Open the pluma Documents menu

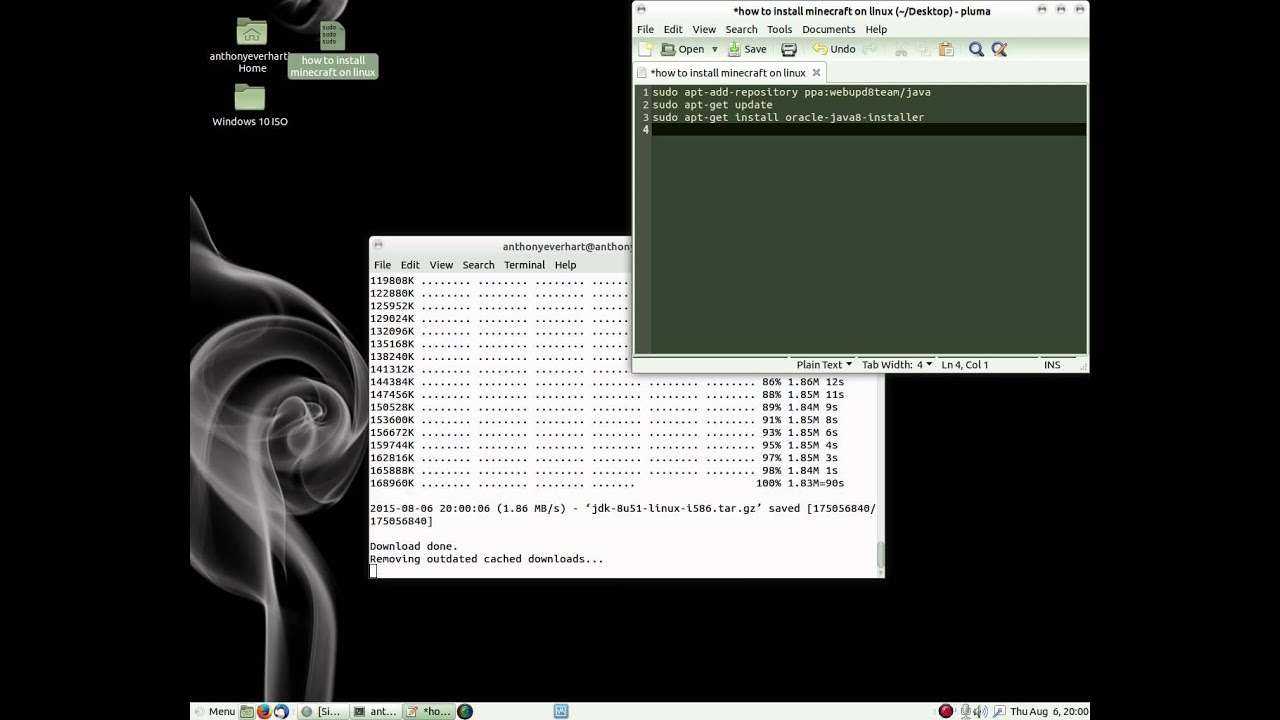tap(828, 29)
